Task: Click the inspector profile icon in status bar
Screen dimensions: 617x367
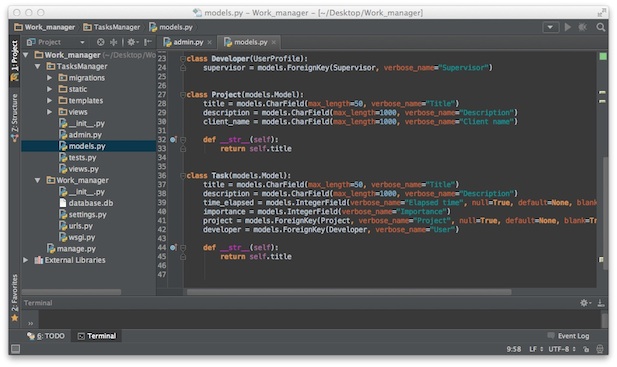Action: point(600,349)
